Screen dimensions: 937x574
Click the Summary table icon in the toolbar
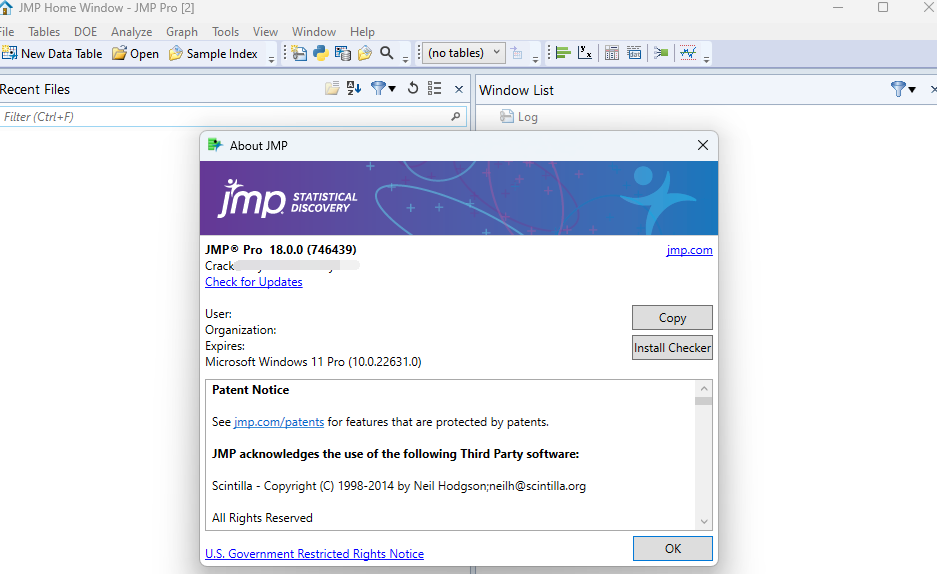pos(634,53)
